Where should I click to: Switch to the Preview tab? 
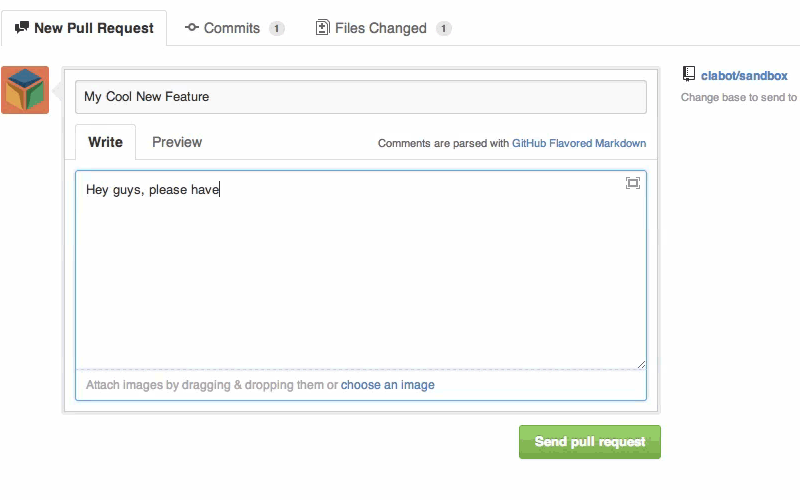tap(177, 142)
